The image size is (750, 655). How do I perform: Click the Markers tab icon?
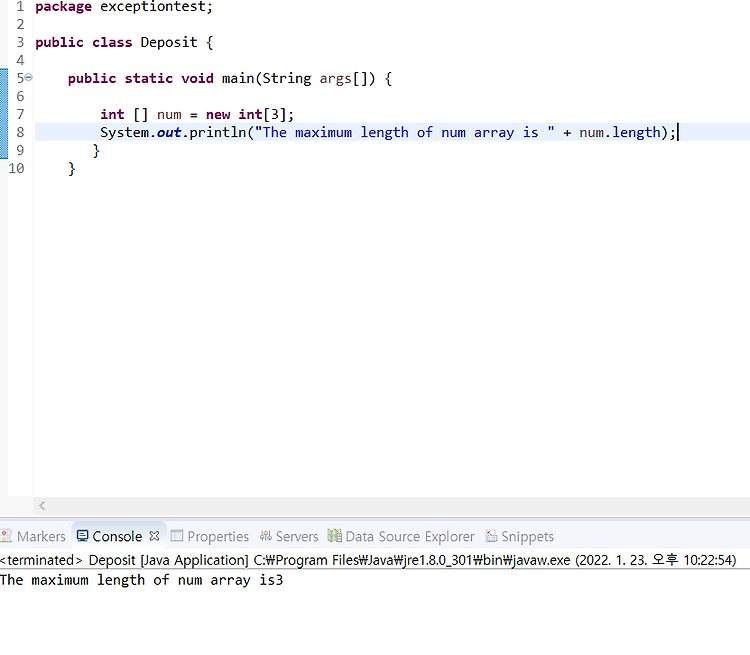pos(6,536)
